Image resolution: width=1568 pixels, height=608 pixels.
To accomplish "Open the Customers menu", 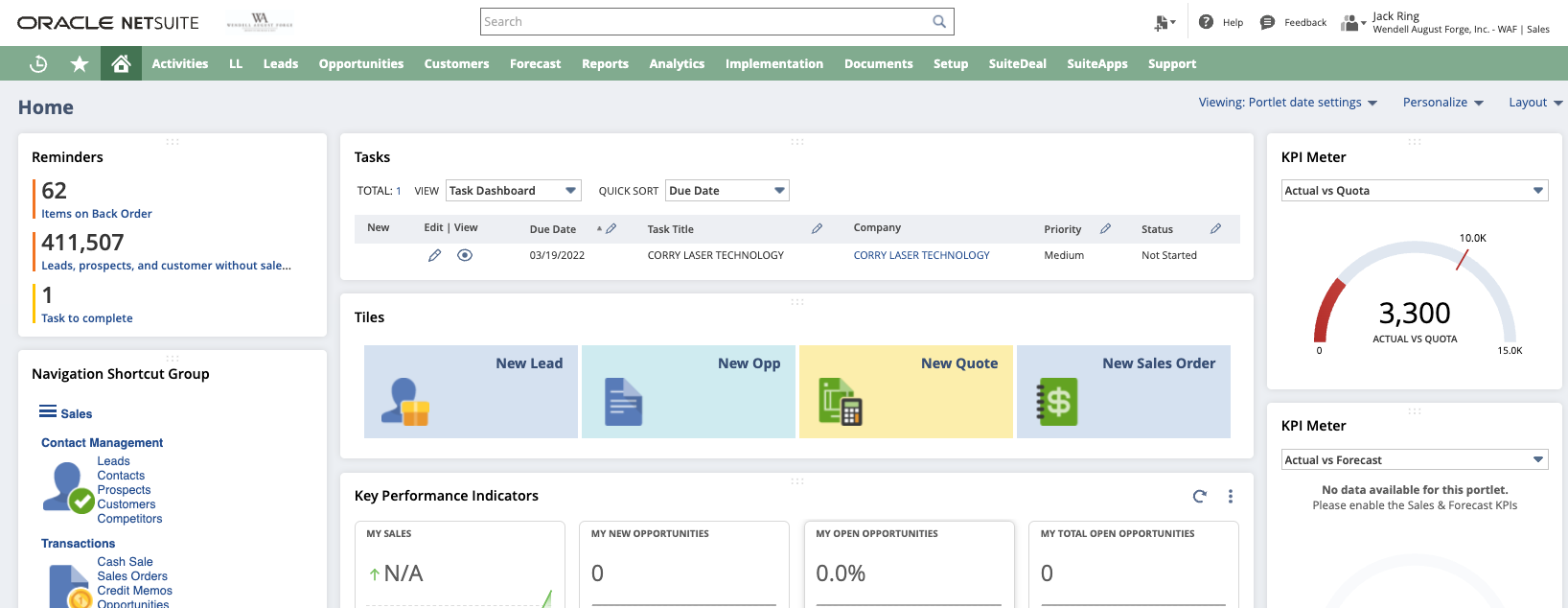I will 456,63.
